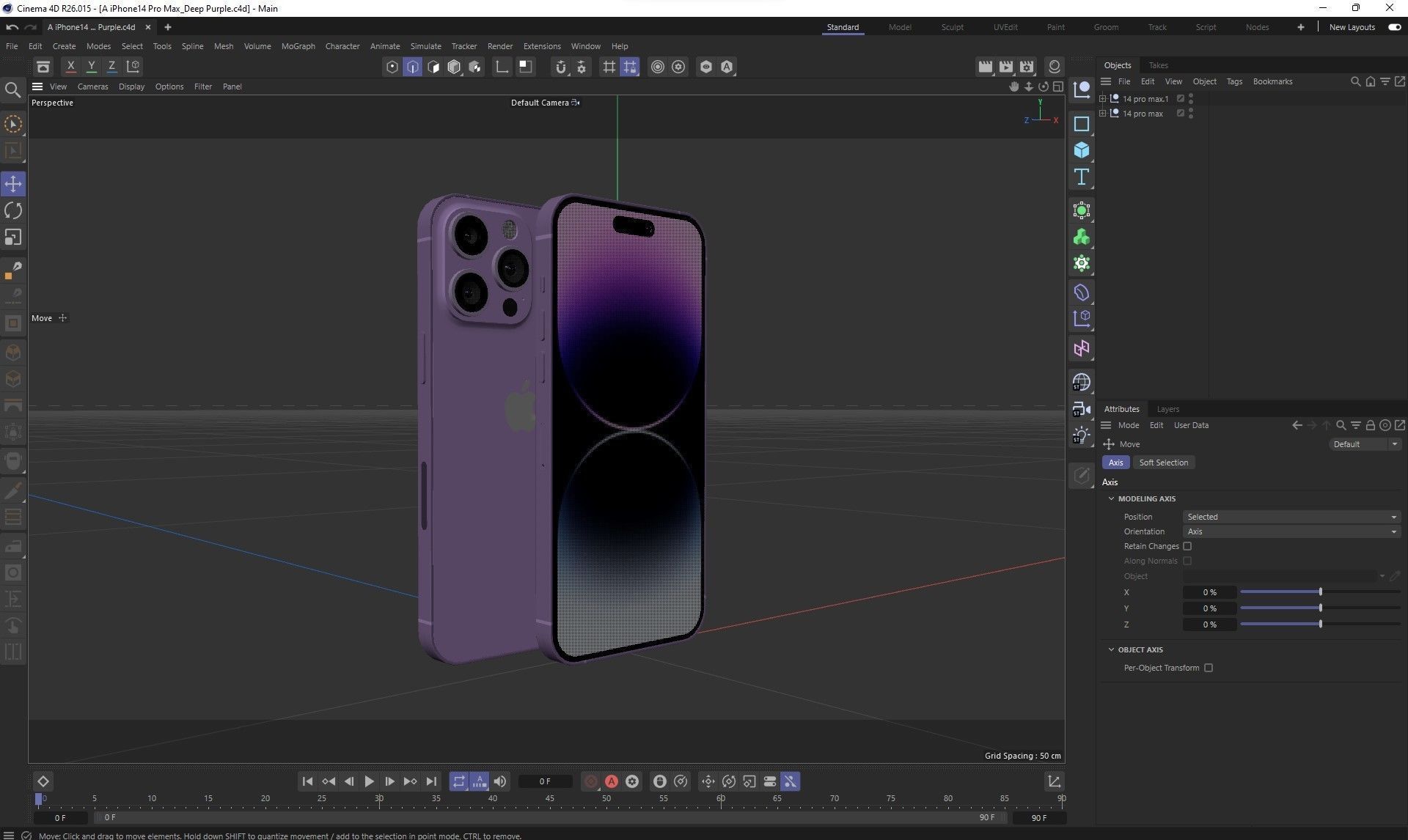1408x840 pixels.
Task: Toggle coordinate system world/object icon
Action: pos(133,66)
